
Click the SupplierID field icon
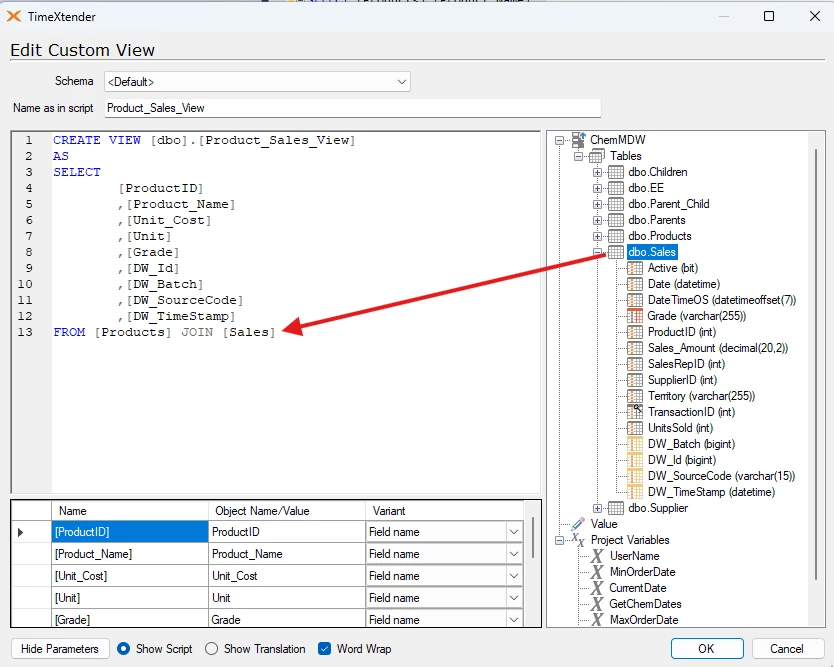635,380
